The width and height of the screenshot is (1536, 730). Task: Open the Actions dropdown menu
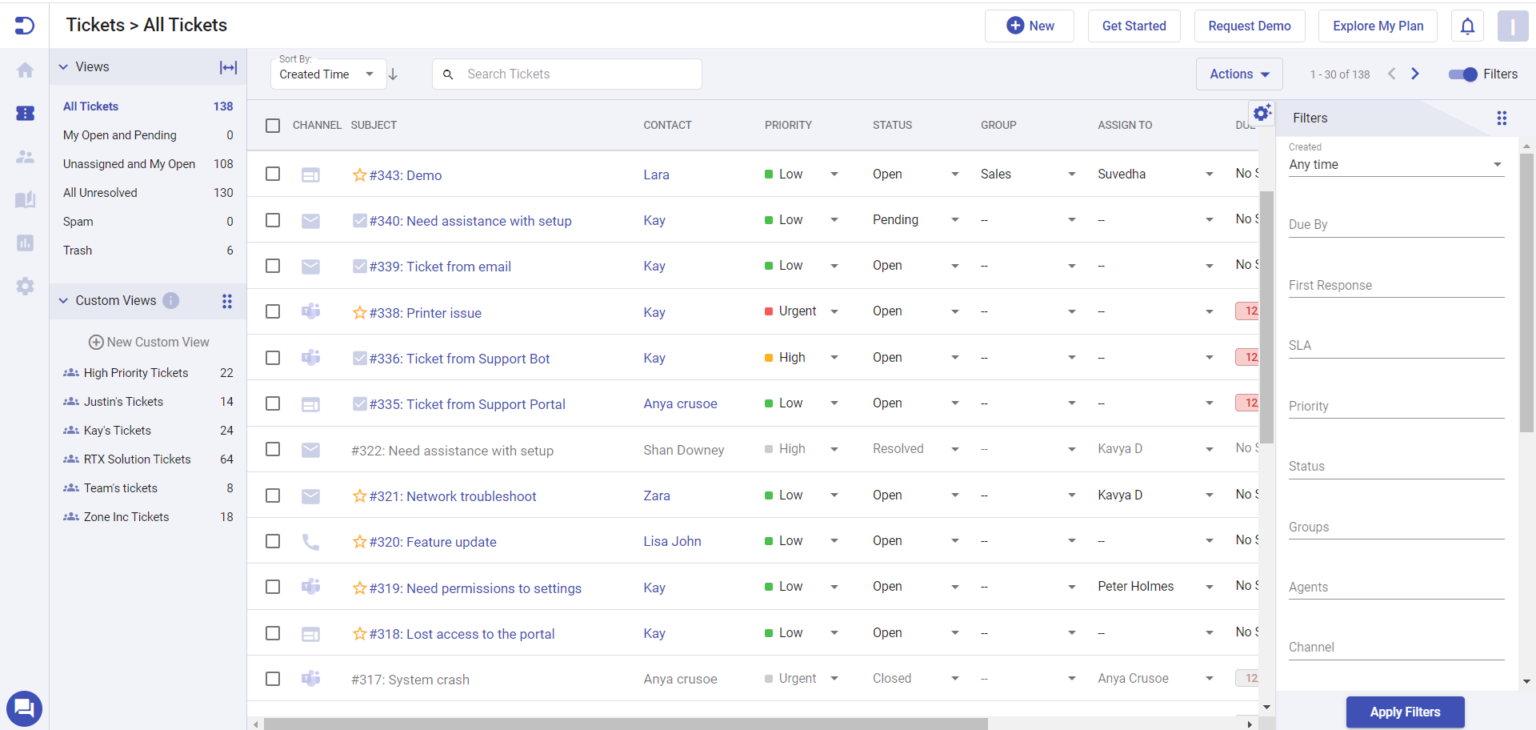(1239, 73)
